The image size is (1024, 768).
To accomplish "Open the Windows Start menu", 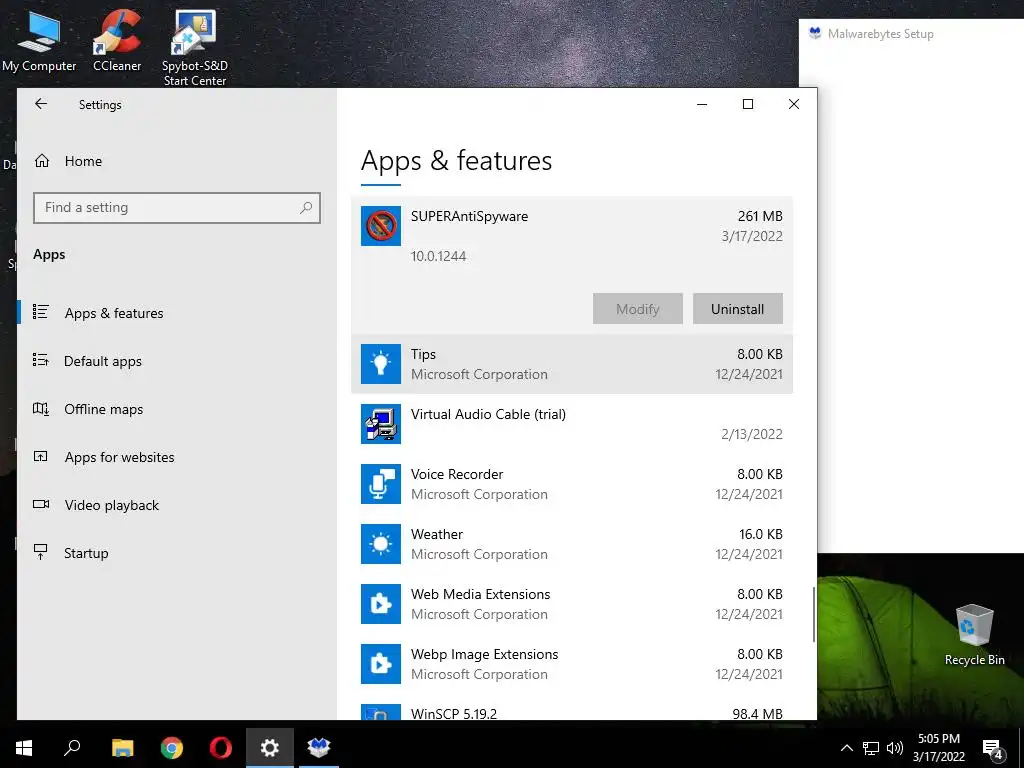I will (x=24, y=748).
